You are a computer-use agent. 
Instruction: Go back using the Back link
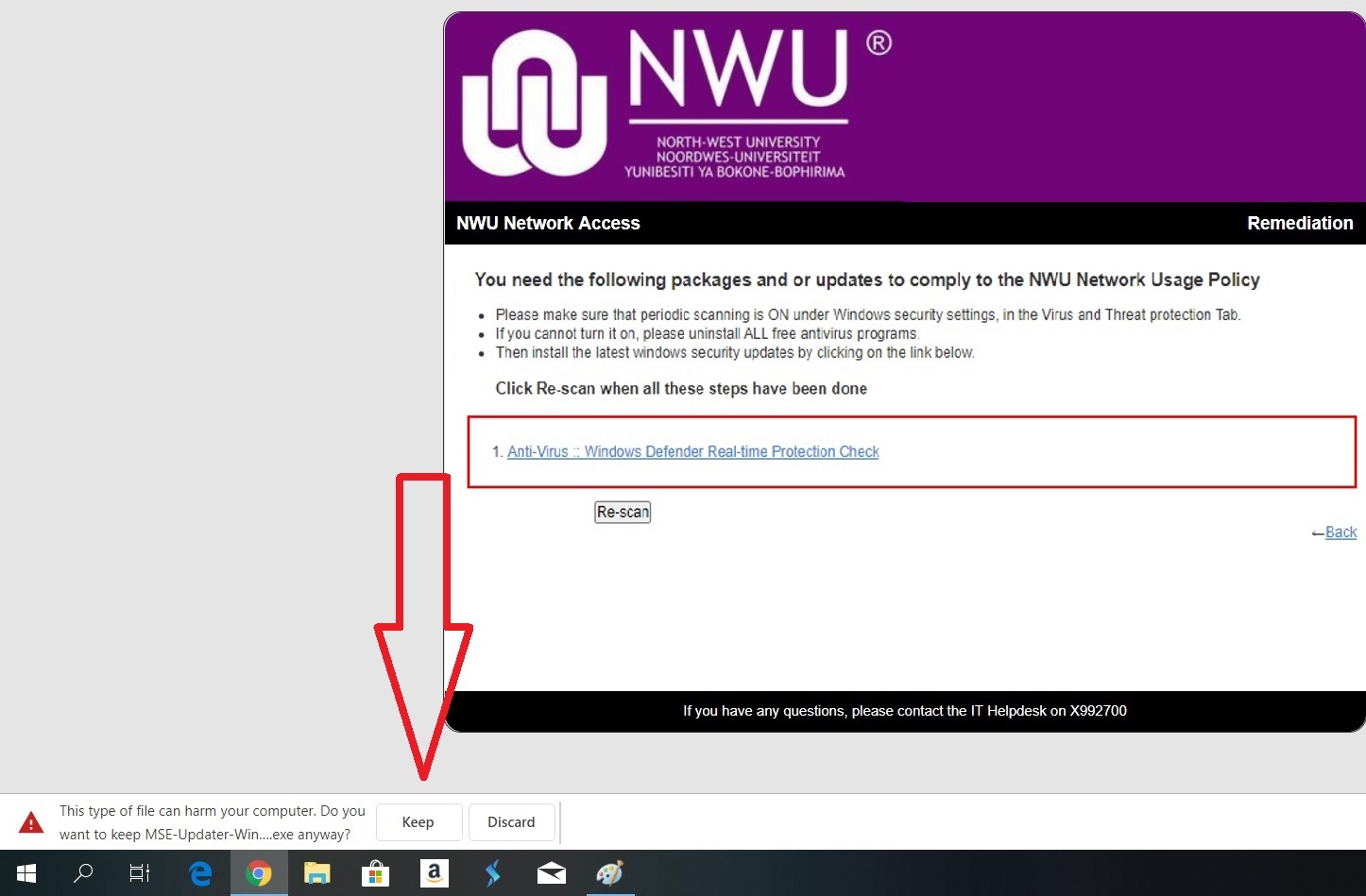1340,533
